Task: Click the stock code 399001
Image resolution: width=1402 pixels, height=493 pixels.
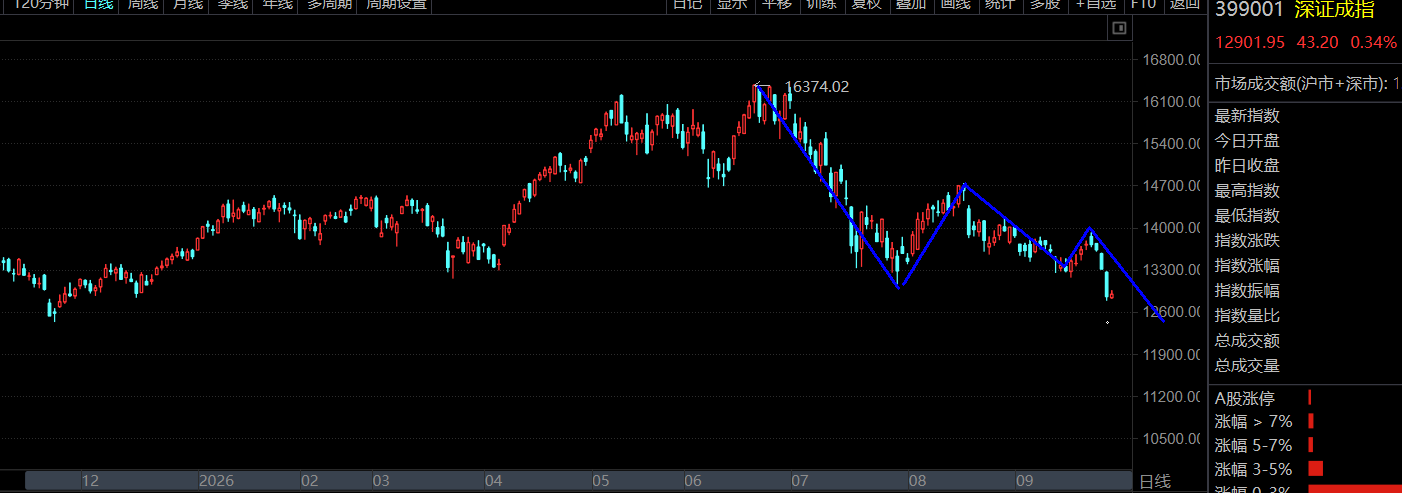Action: pyautogui.click(x=1249, y=10)
